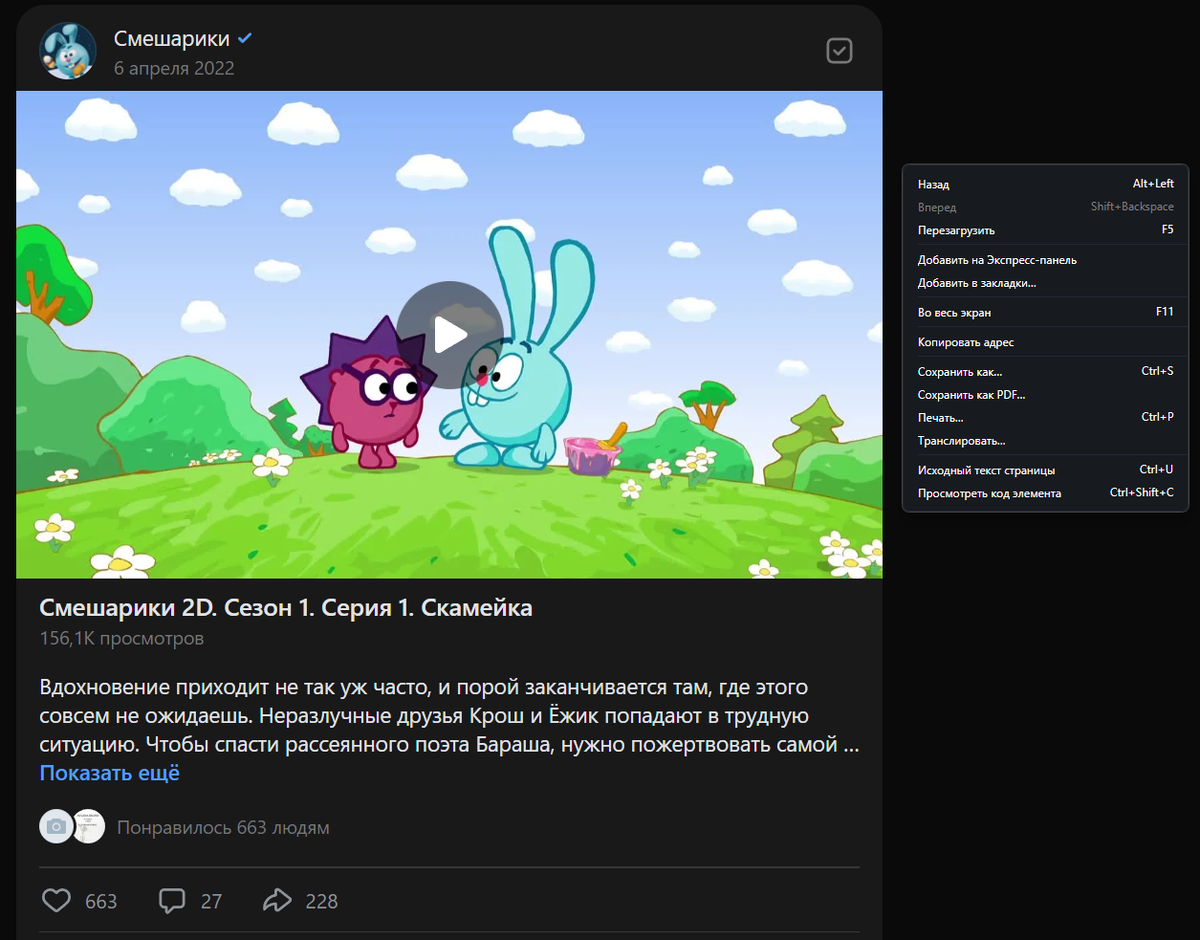Screen dimensions: 1200x940
Task: Select Перезагрузить in the context menu
Action: point(1046,230)
